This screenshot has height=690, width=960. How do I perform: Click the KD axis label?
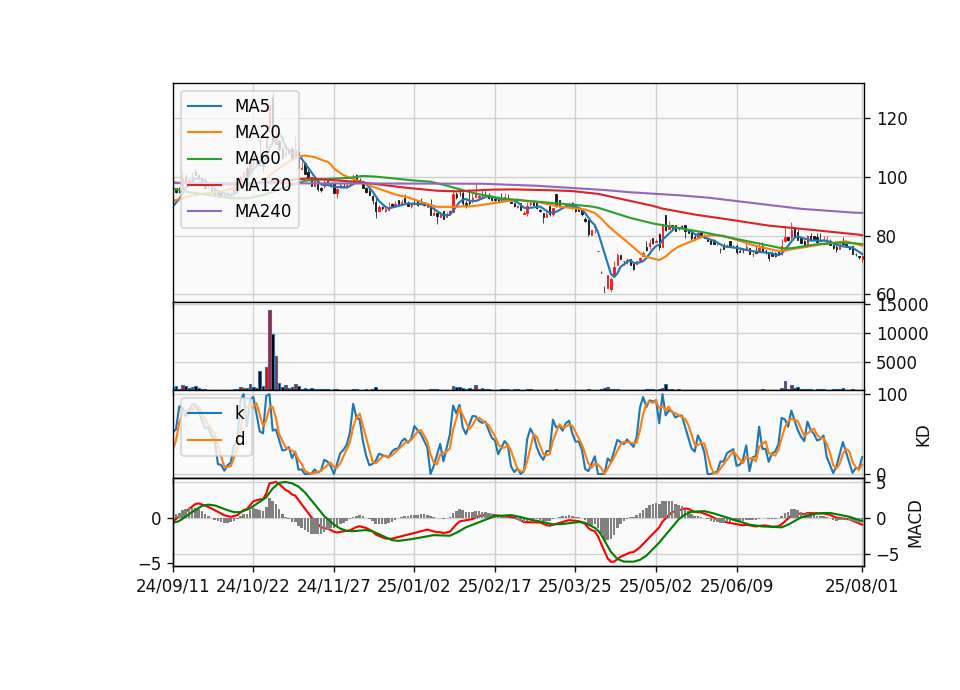[x=923, y=437]
